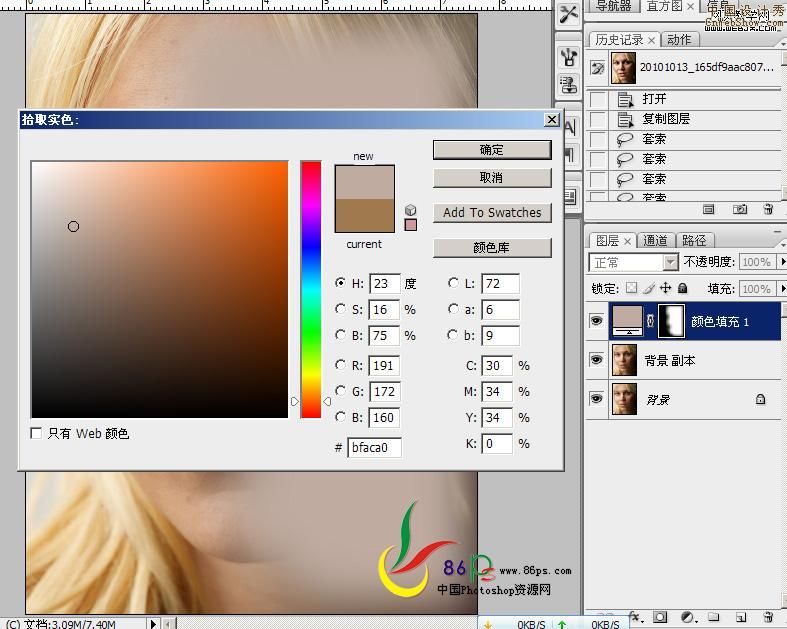The image size is (787, 629).
Task: Click the out-of-web-color cube warning icon
Action: point(411,210)
